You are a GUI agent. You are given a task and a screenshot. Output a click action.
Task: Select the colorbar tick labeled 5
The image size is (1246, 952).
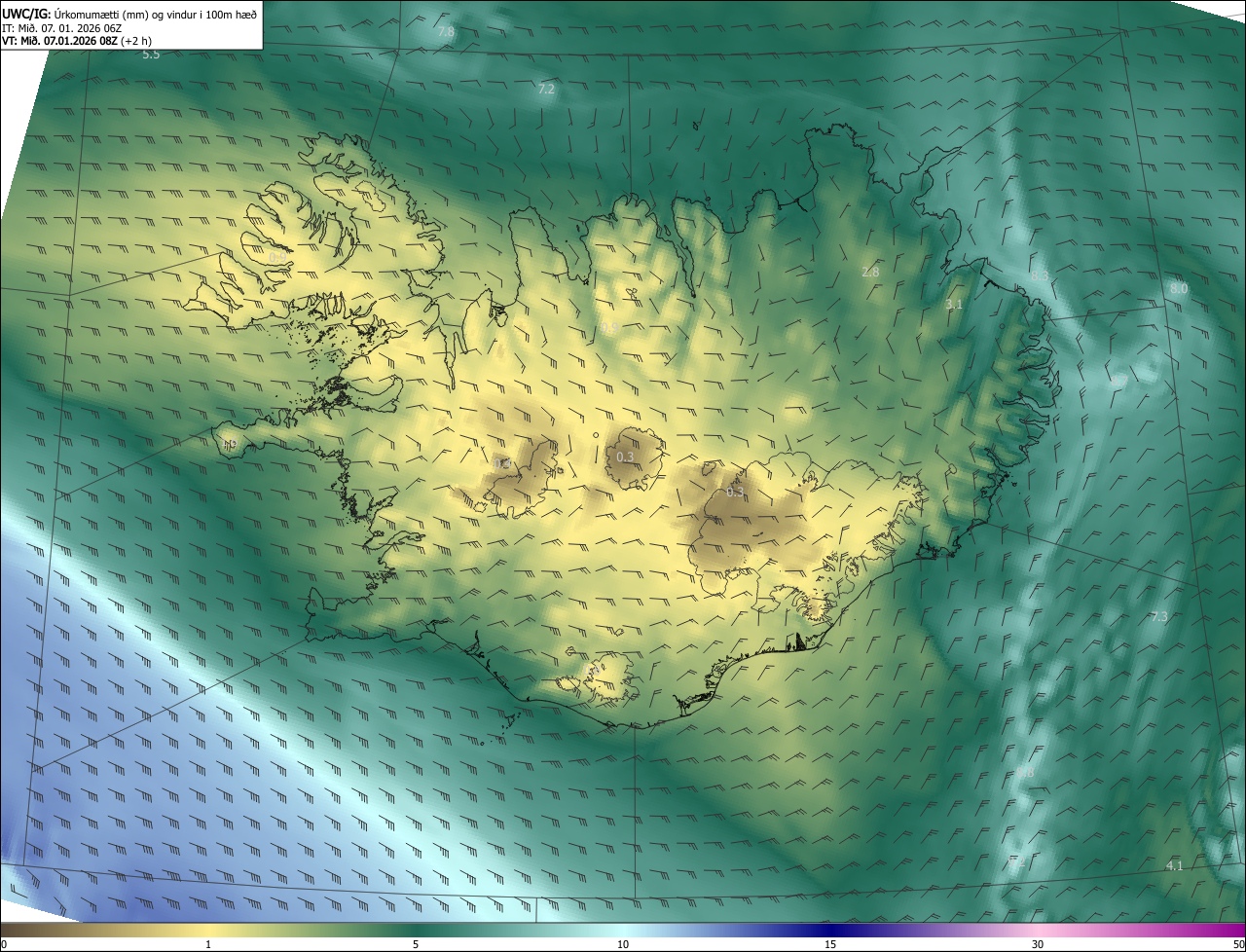point(416,944)
